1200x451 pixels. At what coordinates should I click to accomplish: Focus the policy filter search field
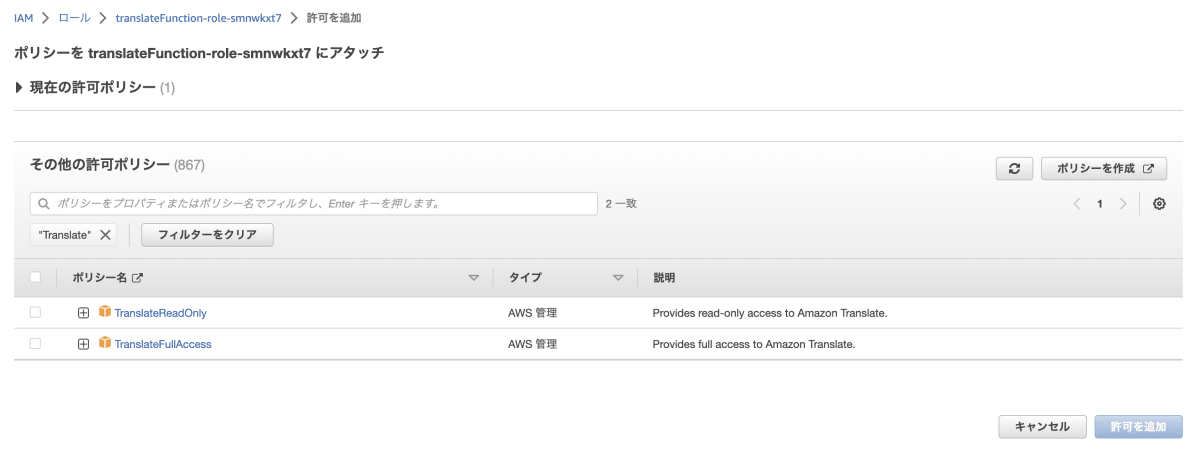click(x=314, y=204)
